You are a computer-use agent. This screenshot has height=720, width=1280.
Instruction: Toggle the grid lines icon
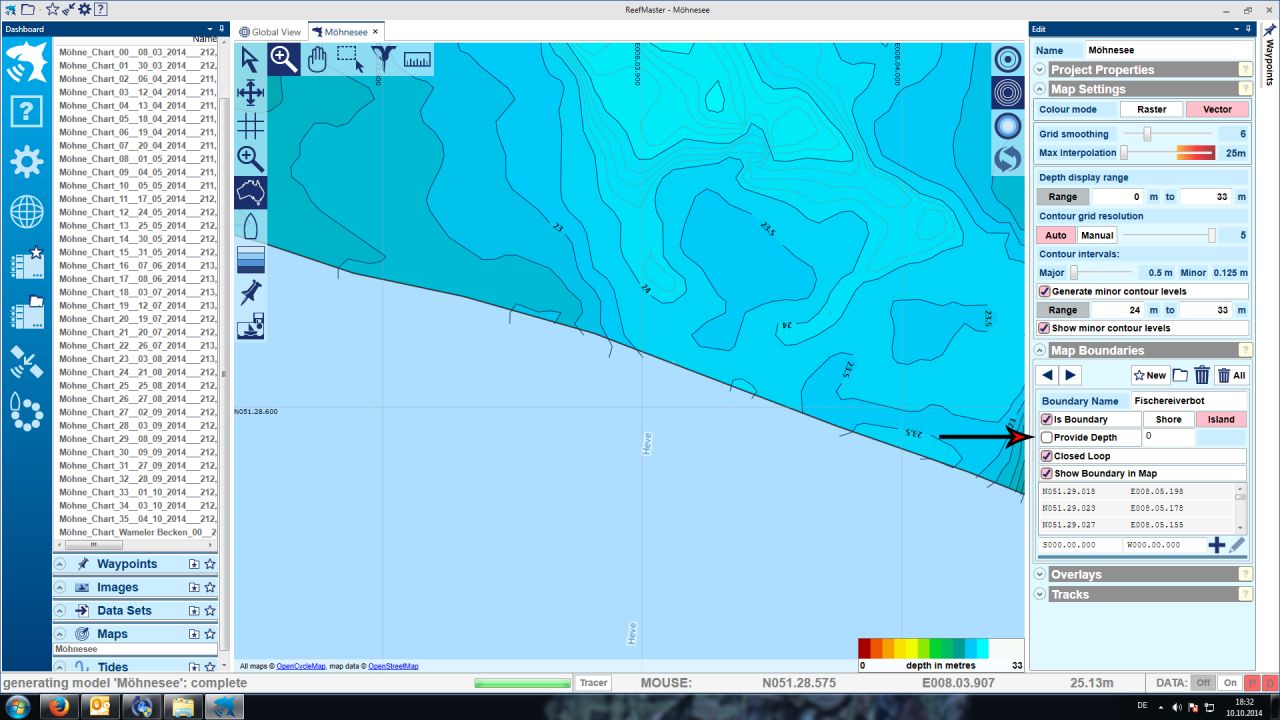tap(250, 126)
